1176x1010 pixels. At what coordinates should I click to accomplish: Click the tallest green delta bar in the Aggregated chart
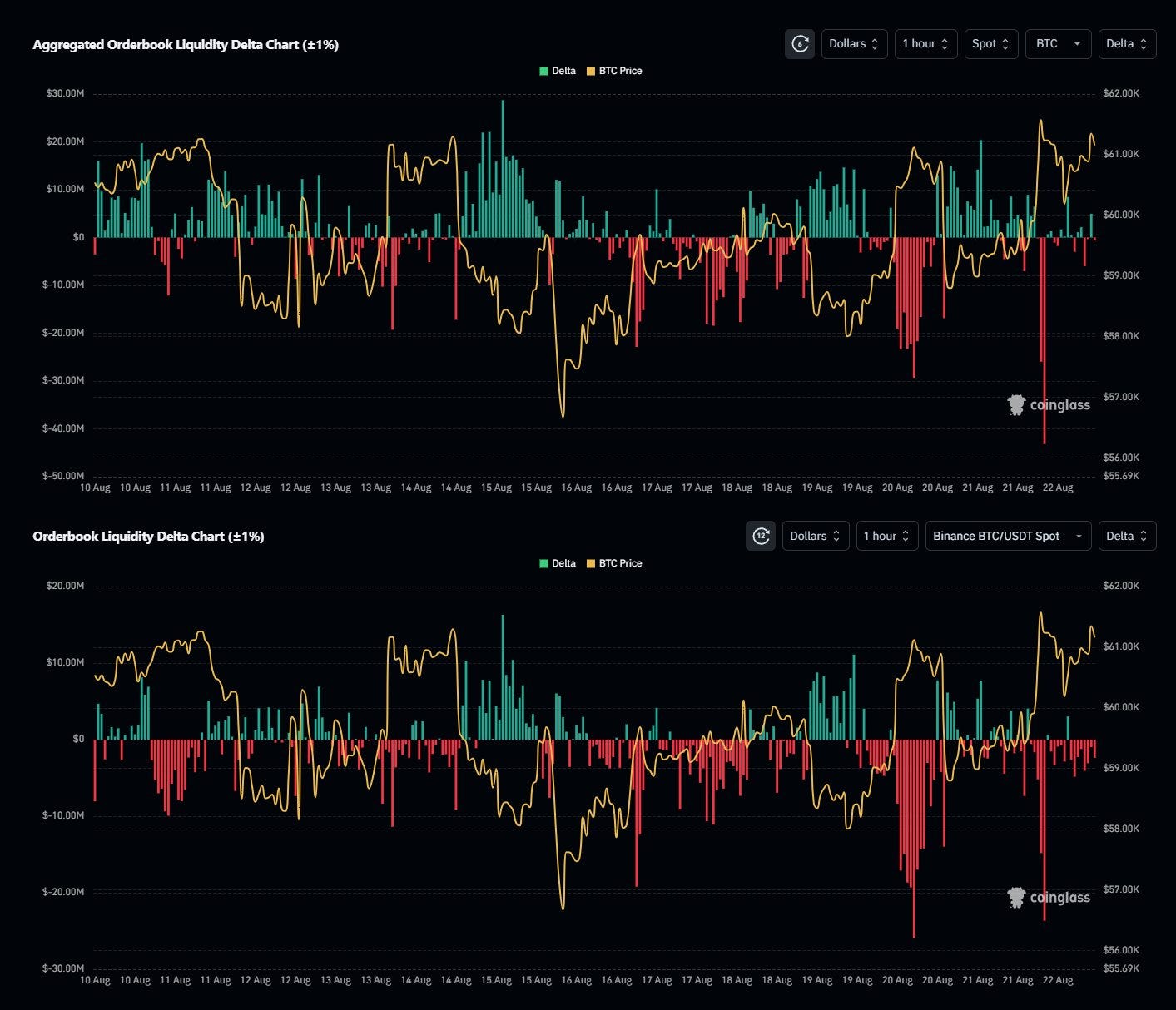503,169
